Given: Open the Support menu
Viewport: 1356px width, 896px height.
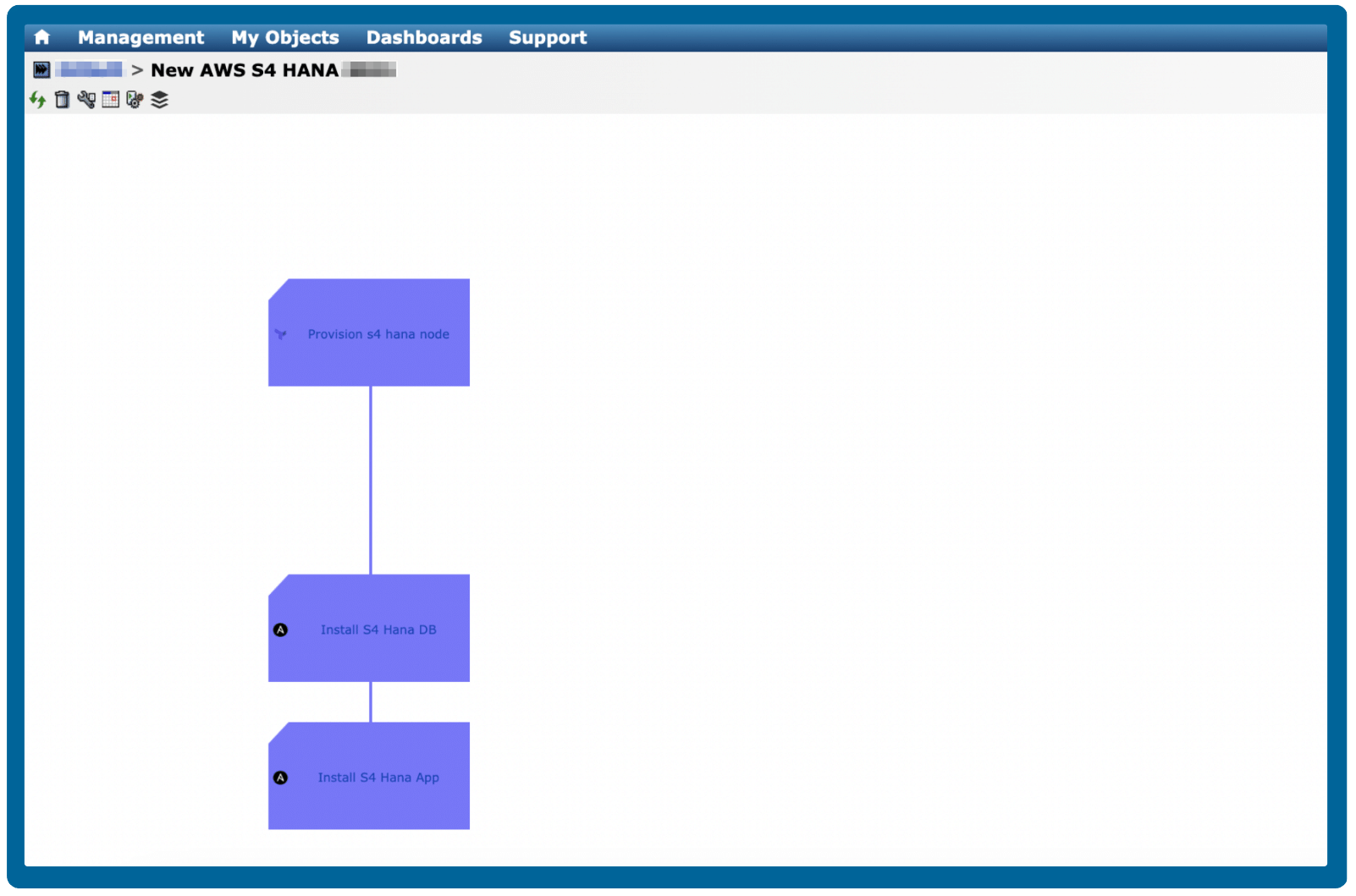Looking at the screenshot, I should coord(547,36).
